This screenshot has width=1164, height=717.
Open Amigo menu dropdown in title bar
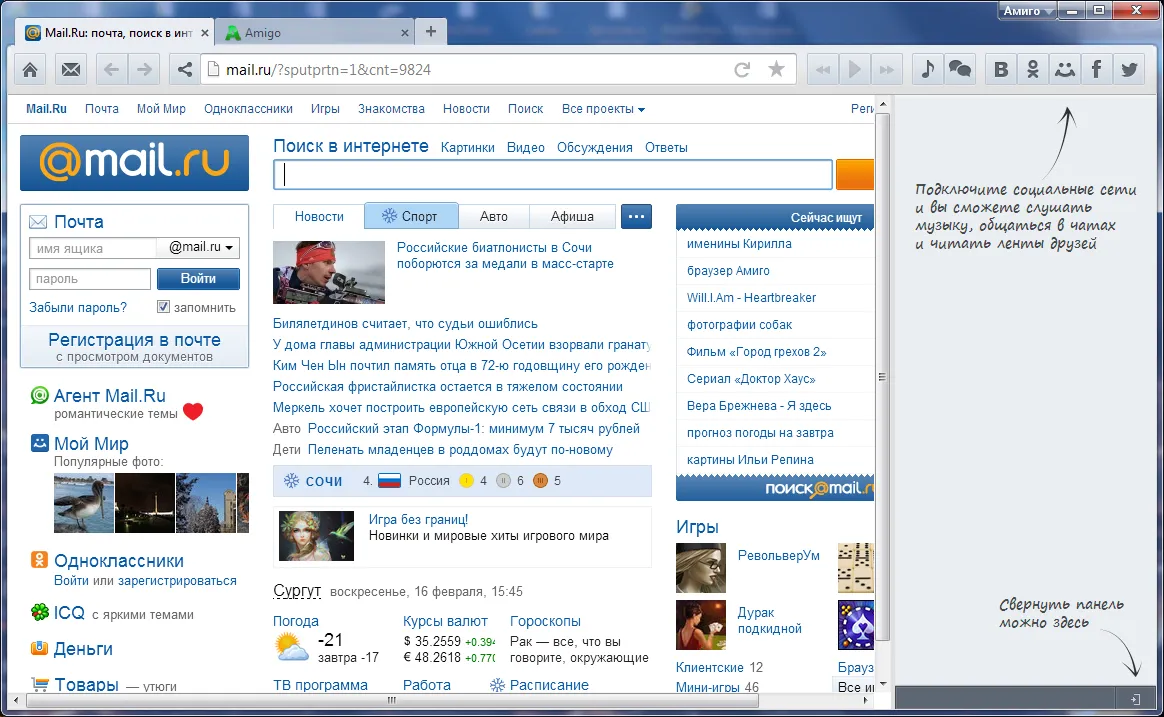(1027, 10)
